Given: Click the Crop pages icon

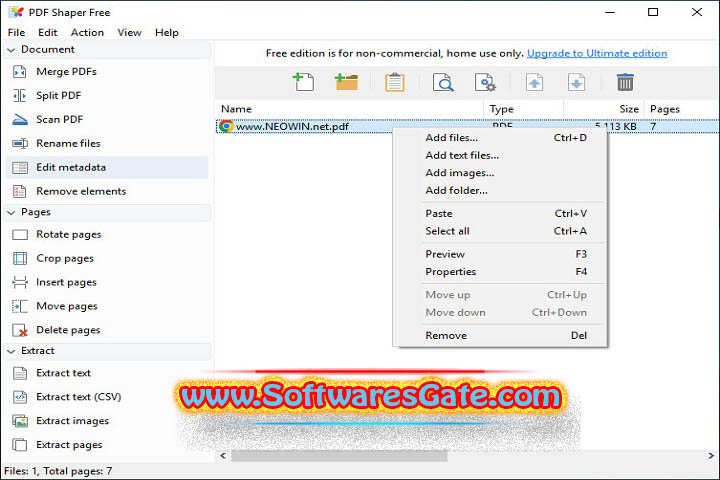Looking at the screenshot, I should coord(20,259).
